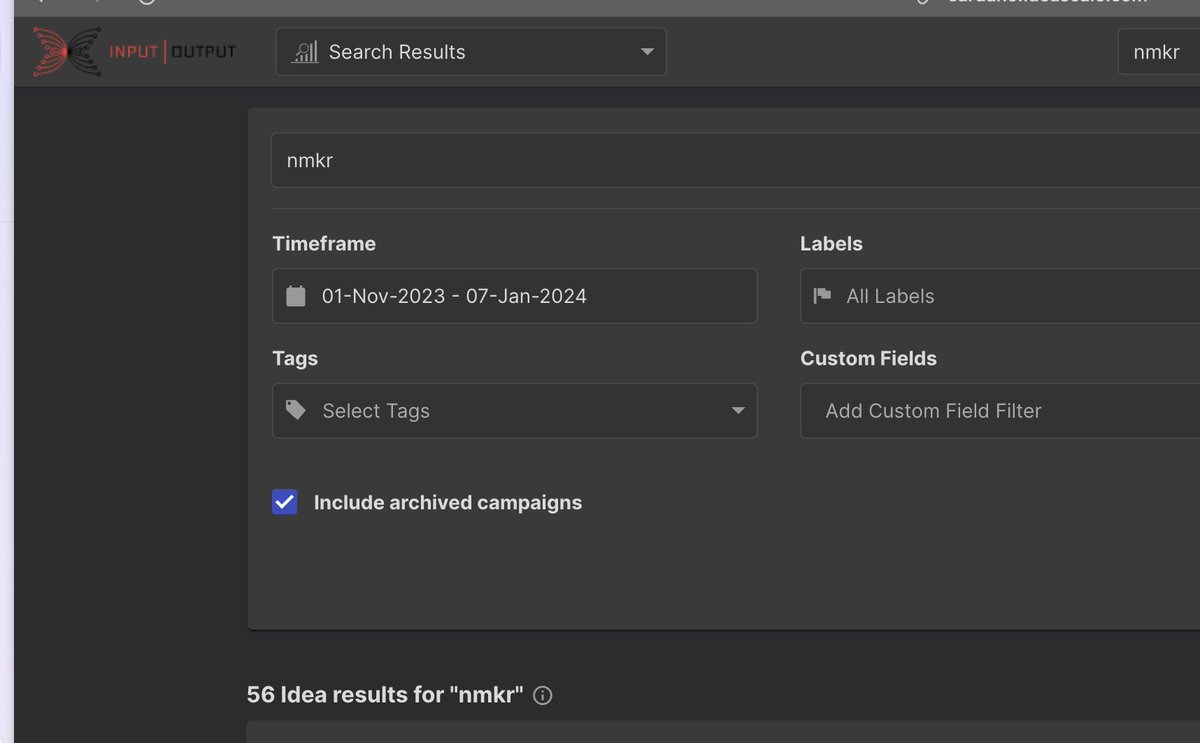1200x743 pixels.
Task: Open the Select Tags dropdown
Action: pos(514,411)
